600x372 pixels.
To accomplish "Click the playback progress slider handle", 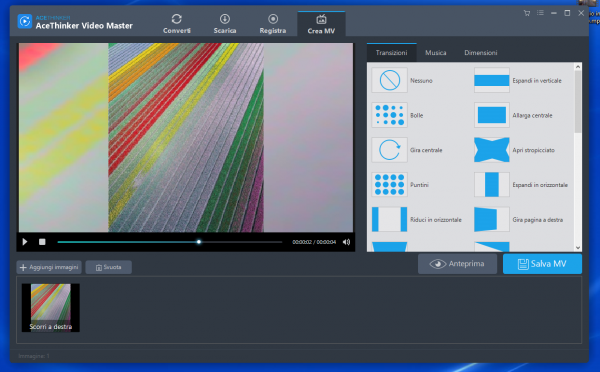I will point(199,242).
